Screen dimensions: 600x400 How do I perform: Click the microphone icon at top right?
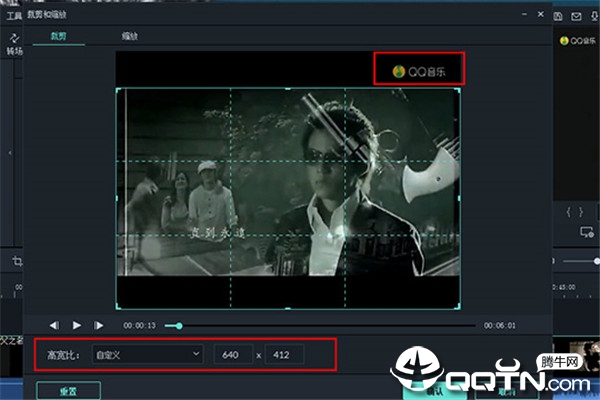tap(594, 16)
